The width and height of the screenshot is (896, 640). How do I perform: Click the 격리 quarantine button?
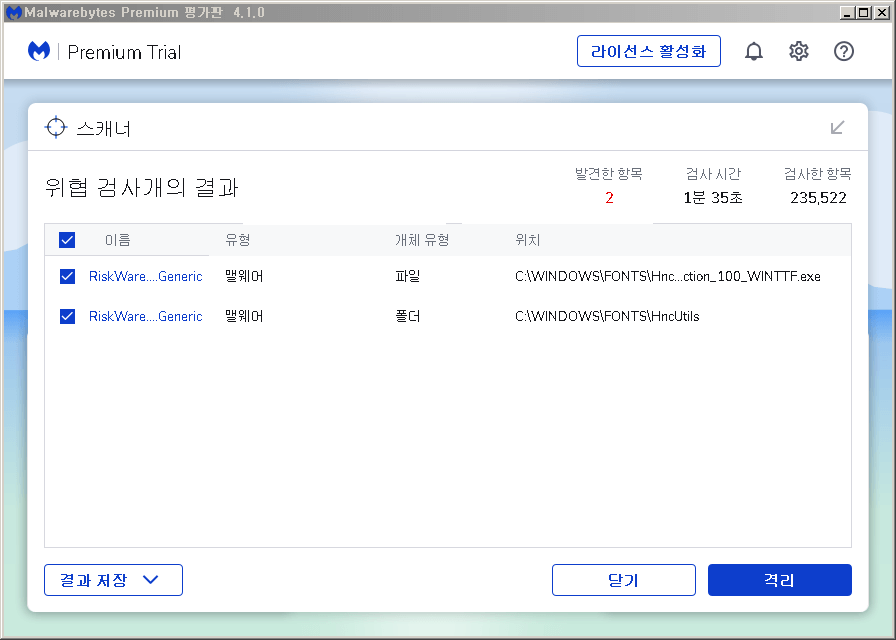click(779, 580)
